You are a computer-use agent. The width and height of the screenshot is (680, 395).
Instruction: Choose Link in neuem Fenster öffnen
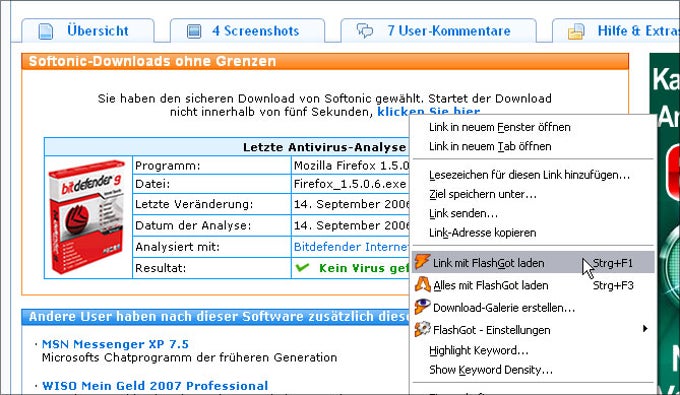pos(533,127)
